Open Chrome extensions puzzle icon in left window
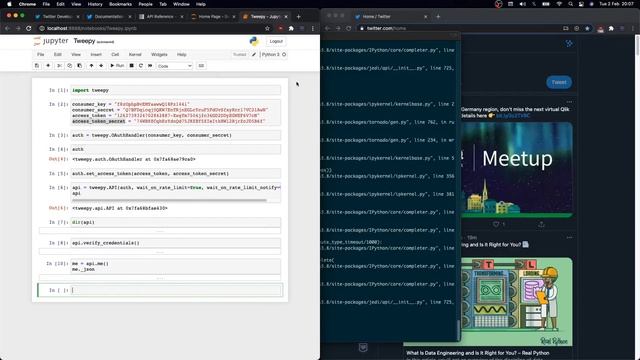 (291, 28)
